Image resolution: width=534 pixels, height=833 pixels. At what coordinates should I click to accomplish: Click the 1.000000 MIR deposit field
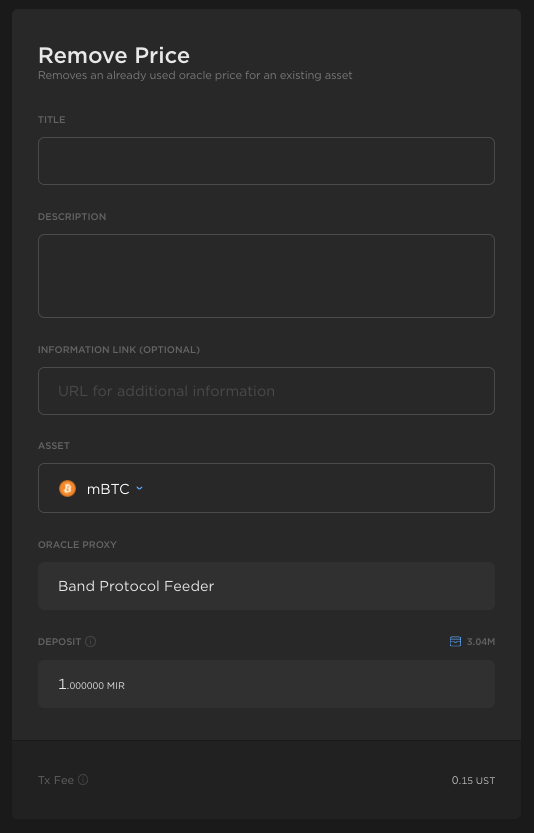266,684
